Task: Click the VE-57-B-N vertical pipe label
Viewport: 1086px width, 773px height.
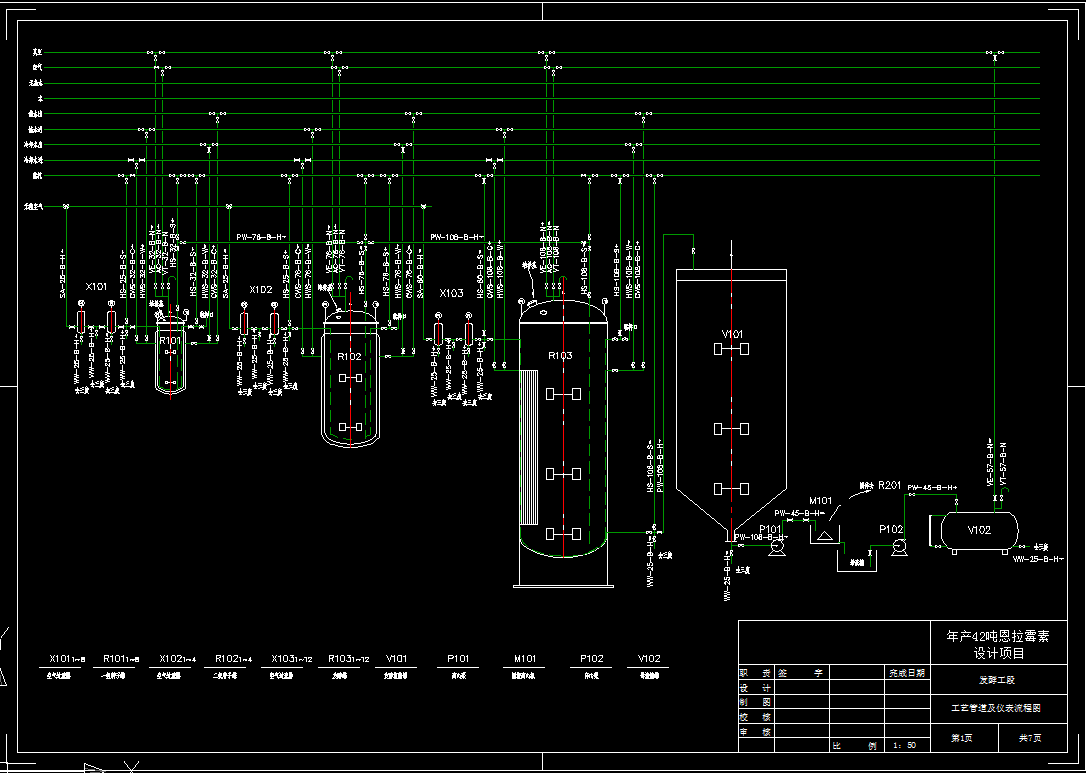Action: pyautogui.click(x=991, y=462)
